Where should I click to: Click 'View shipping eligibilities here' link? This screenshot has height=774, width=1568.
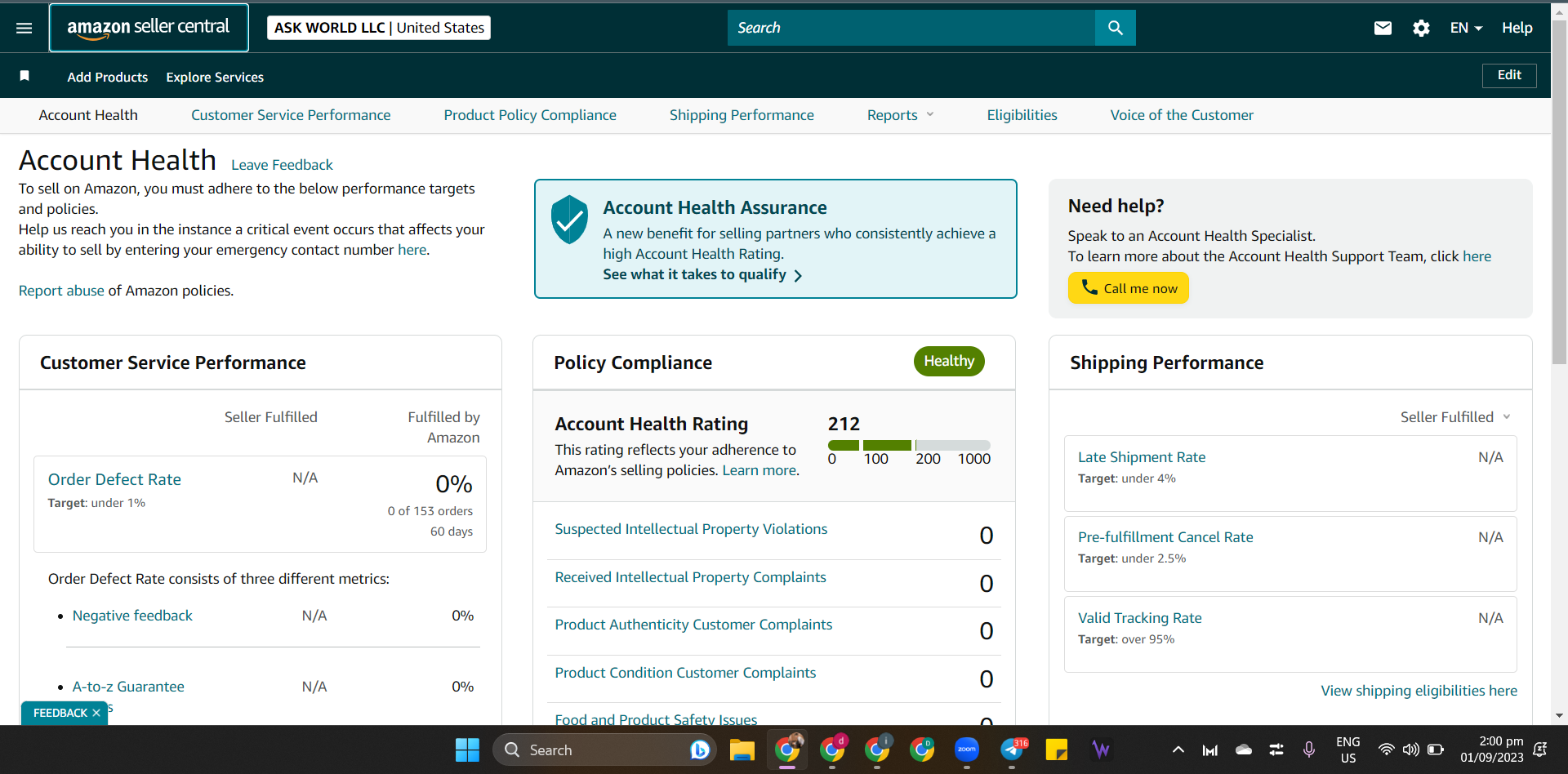pos(1419,691)
